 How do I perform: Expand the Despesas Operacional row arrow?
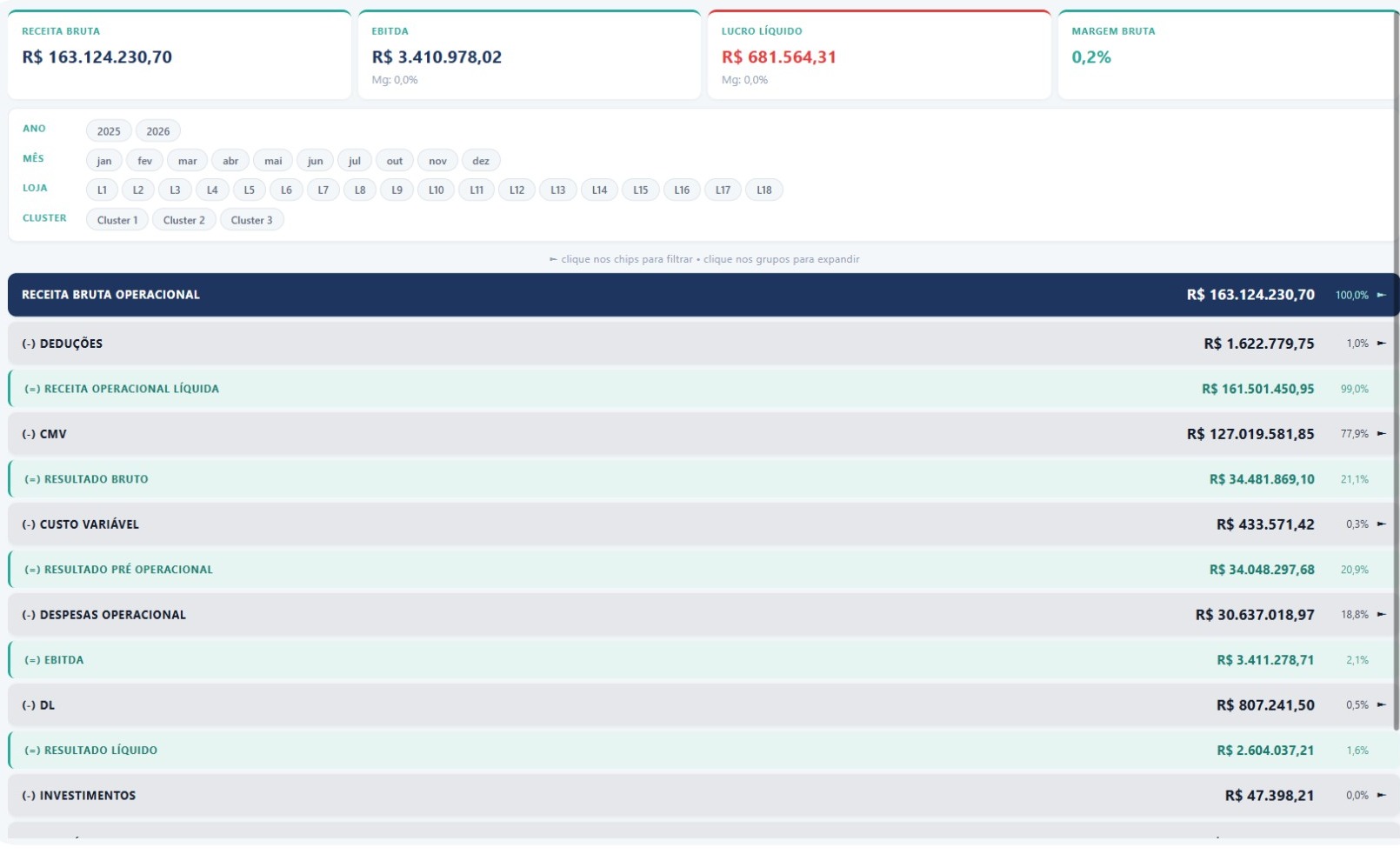pos(1382,615)
